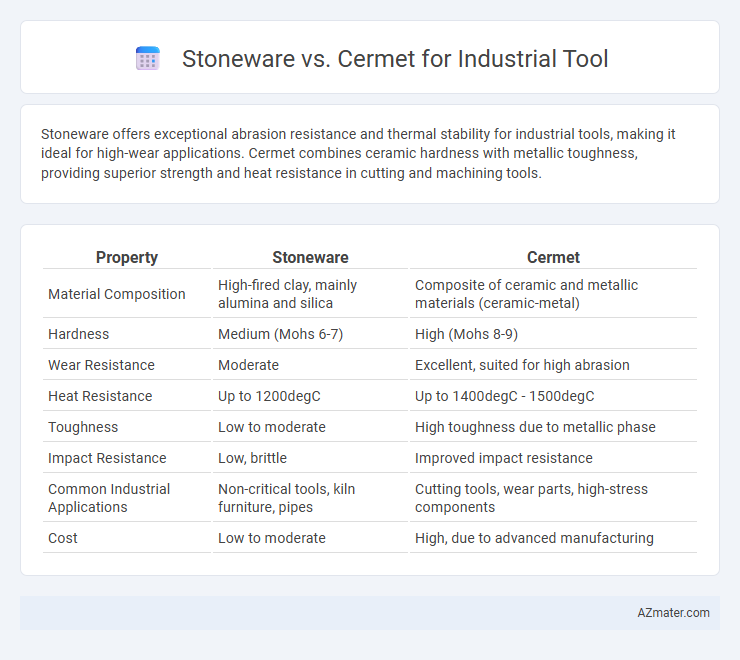The image size is (740, 660).
Task: Click the 'Cost' row label
Action: tap(63, 538)
